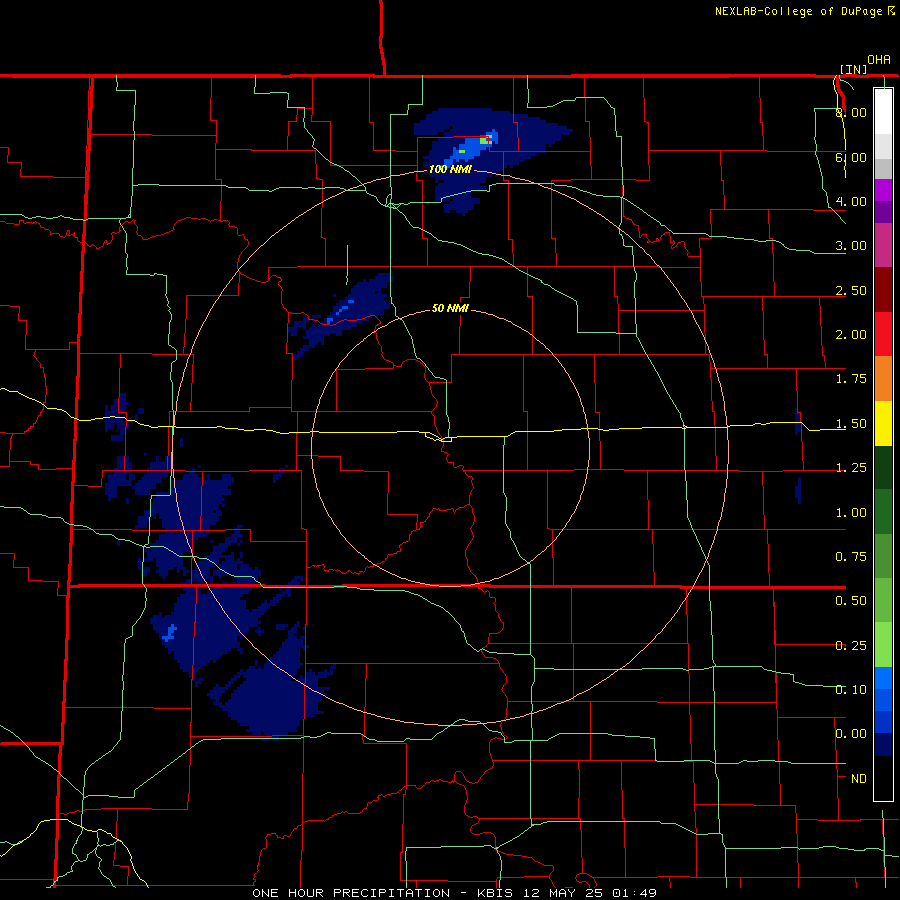Click the 0.25 legend value
The height and width of the screenshot is (900, 900).
coord(851,646)
